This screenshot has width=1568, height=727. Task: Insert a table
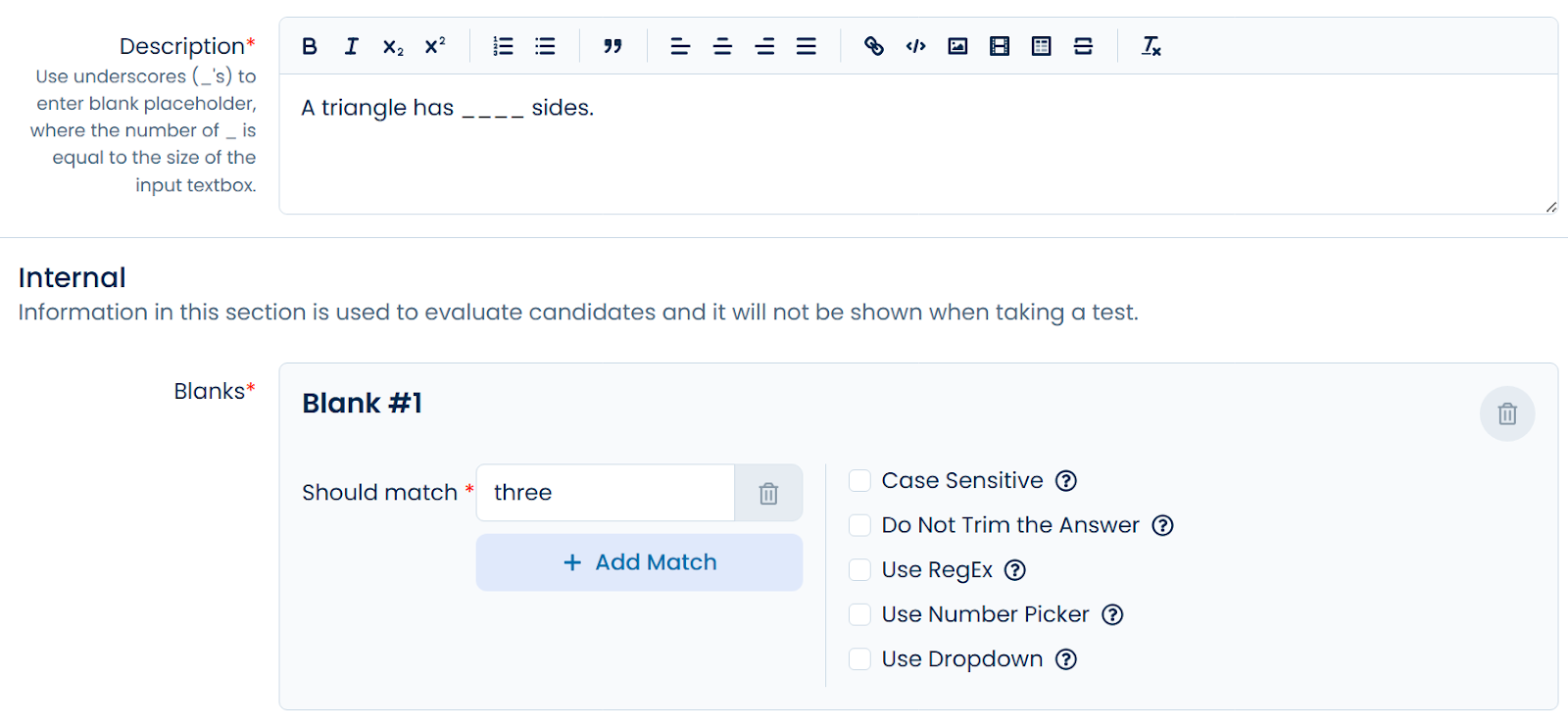(x=1042, y=46)
